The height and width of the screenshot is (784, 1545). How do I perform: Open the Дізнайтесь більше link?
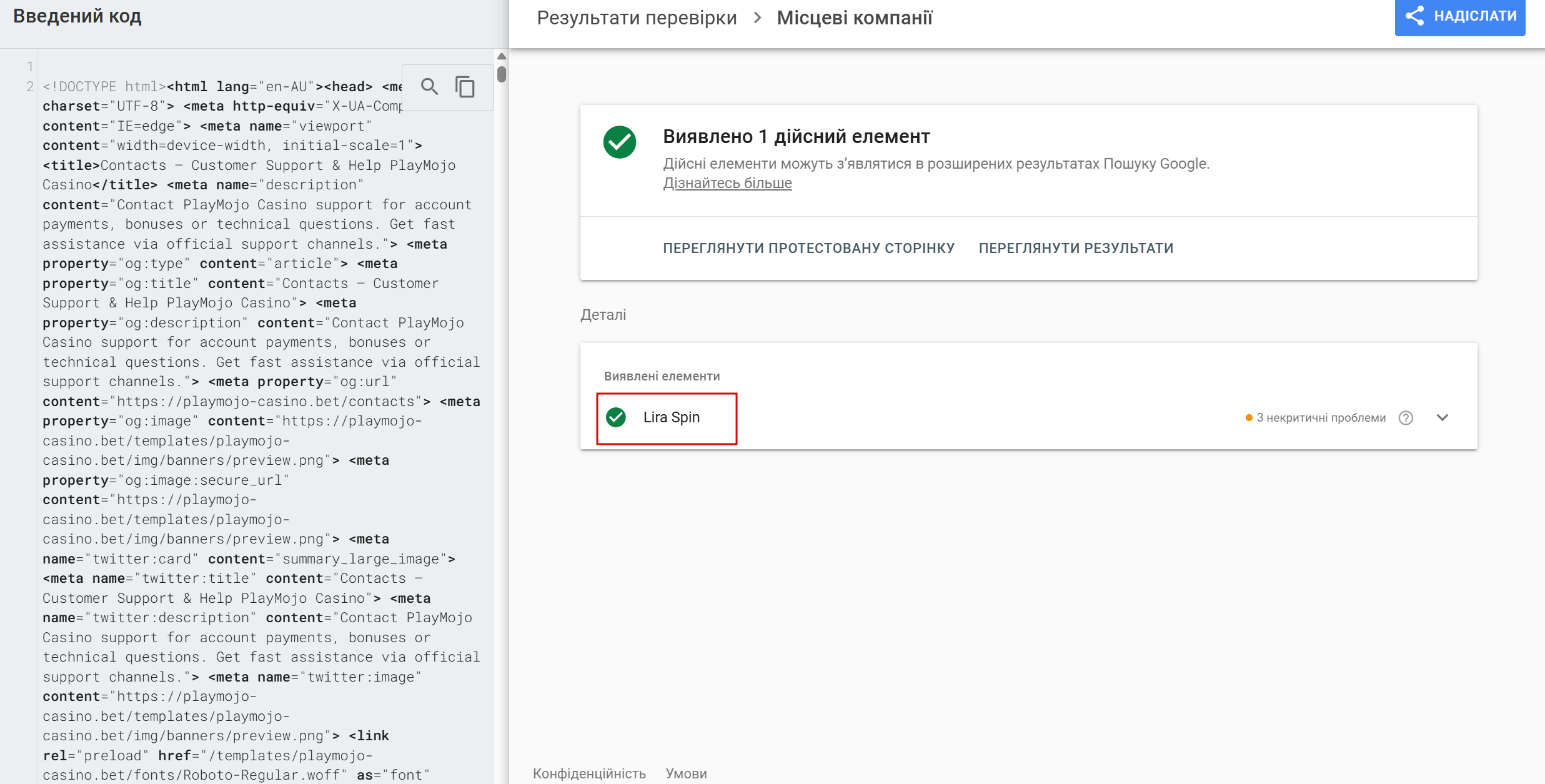click(727, 183)
